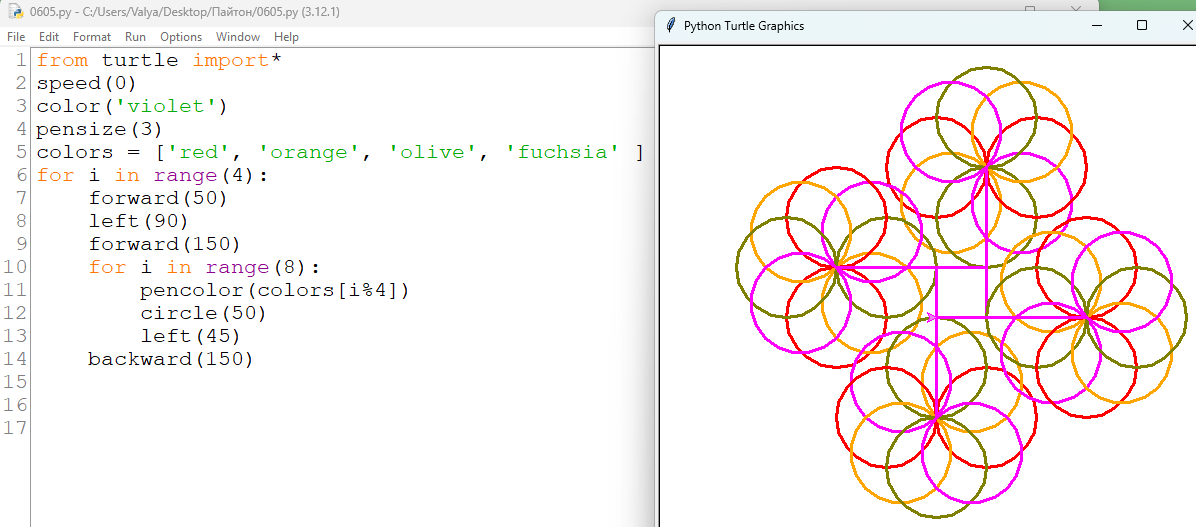Place cursor on 'from turtle import*' line
The width and height of the screenshot is (1196, 527).
click(159, 60)
